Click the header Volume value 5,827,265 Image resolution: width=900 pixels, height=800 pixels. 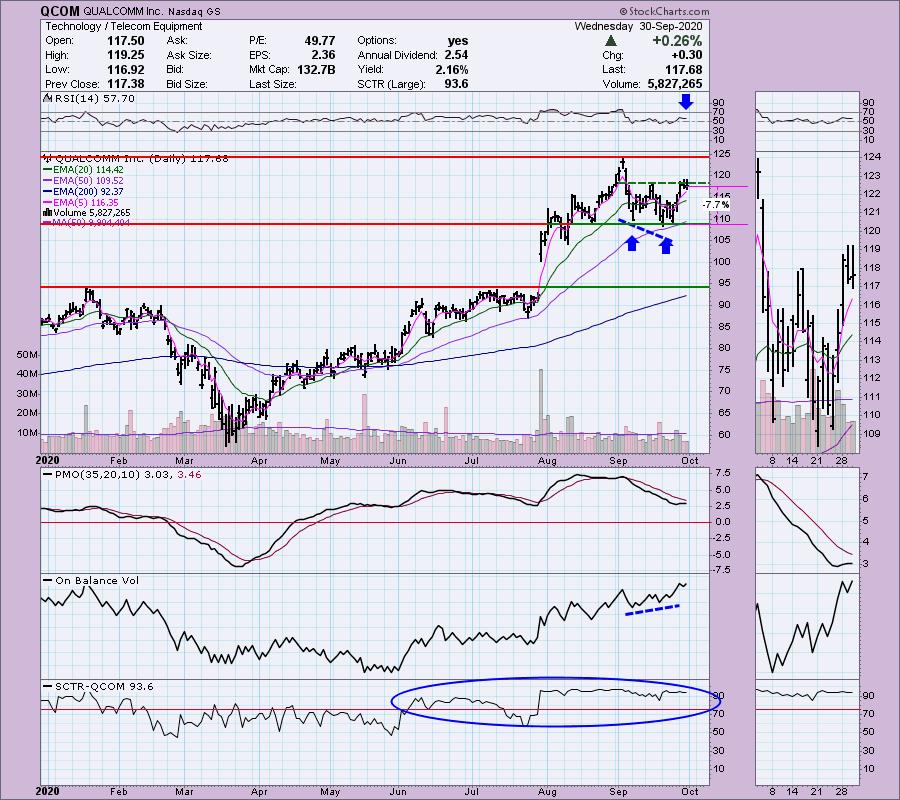(x=674, y=84)
